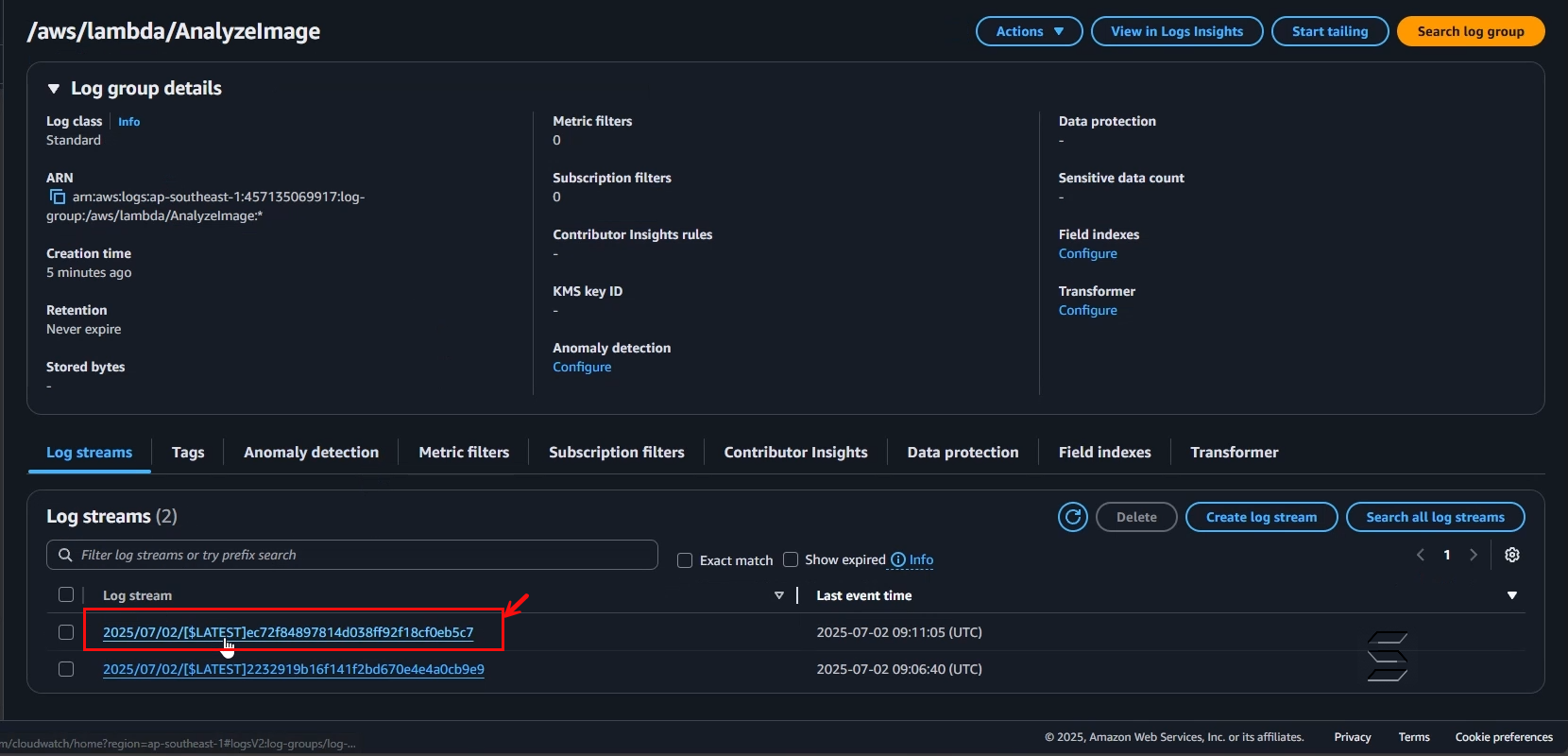Click the info circle icon beside Show expired
This screenshot has width=1568, height=756.
click(898, 559)
